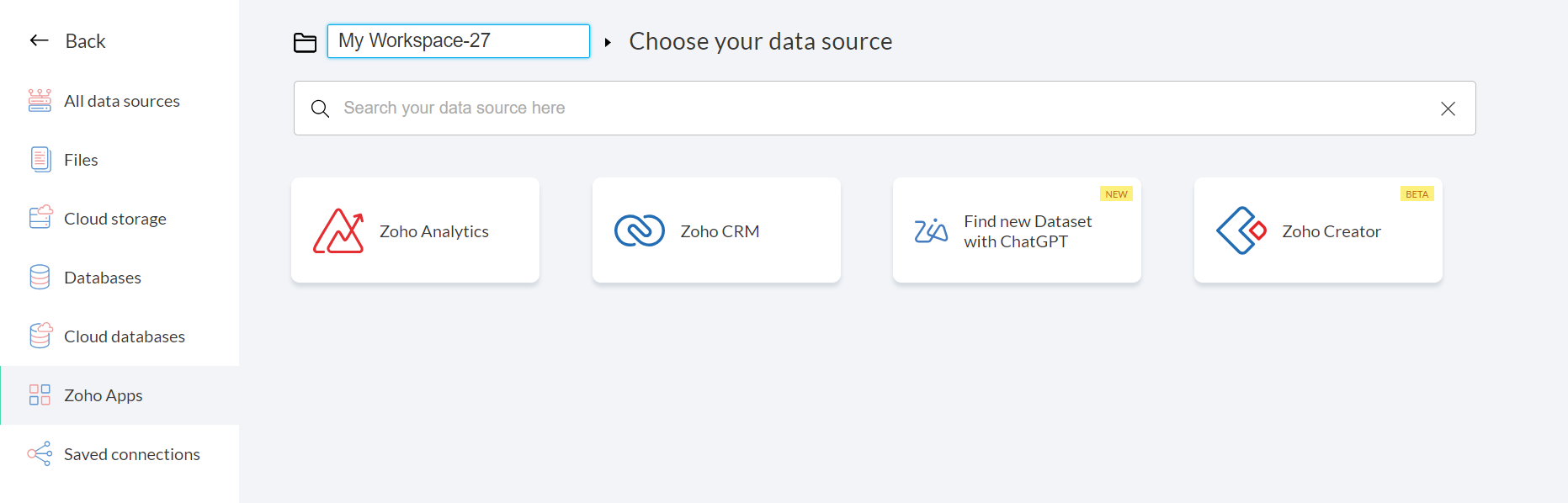The height and width of the screenshot is (503, 1568).
Task: Click the search magnifier icon
Action: coord(320,109)
